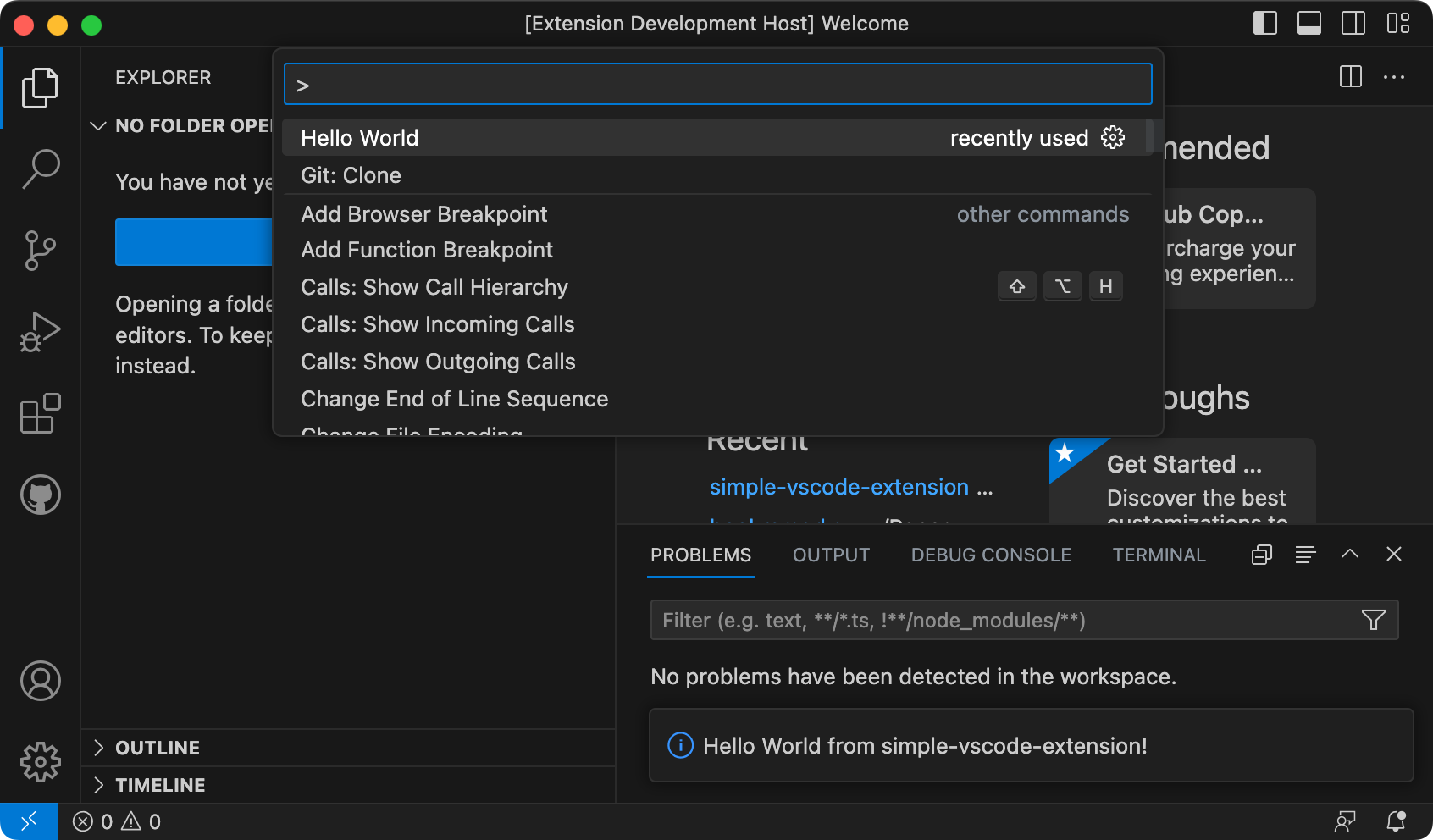This screenshot has width=1433, height=840.
Task: Open the Extensions view icon
Action: 40,413
